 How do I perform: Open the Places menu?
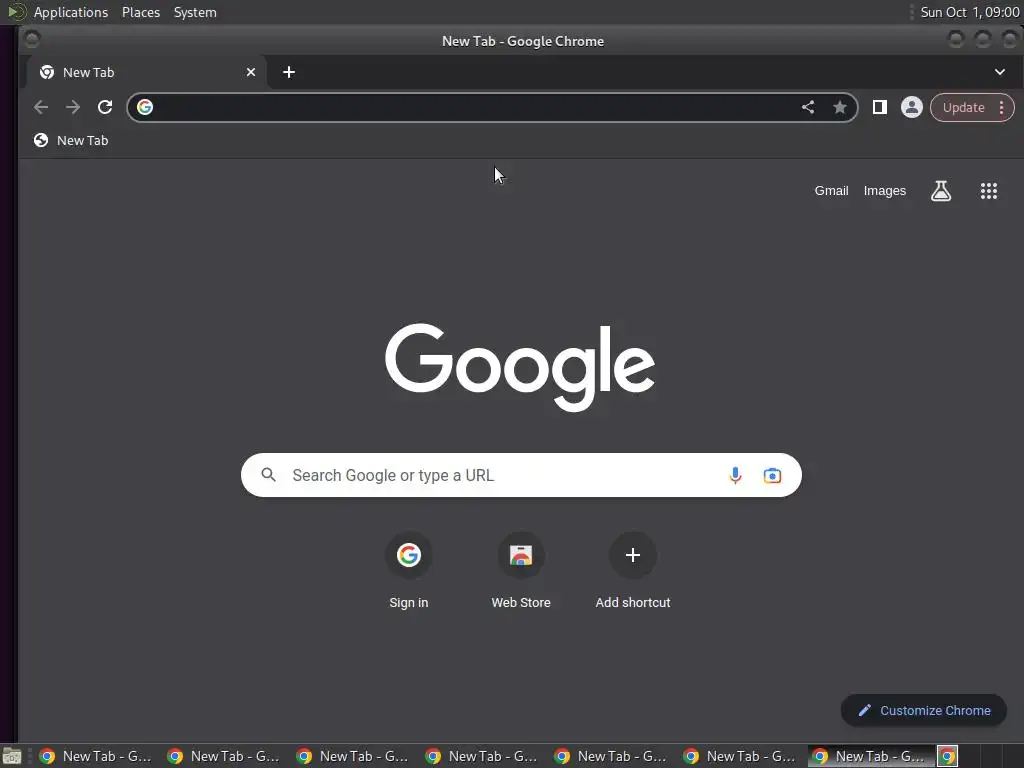(141, 12)
